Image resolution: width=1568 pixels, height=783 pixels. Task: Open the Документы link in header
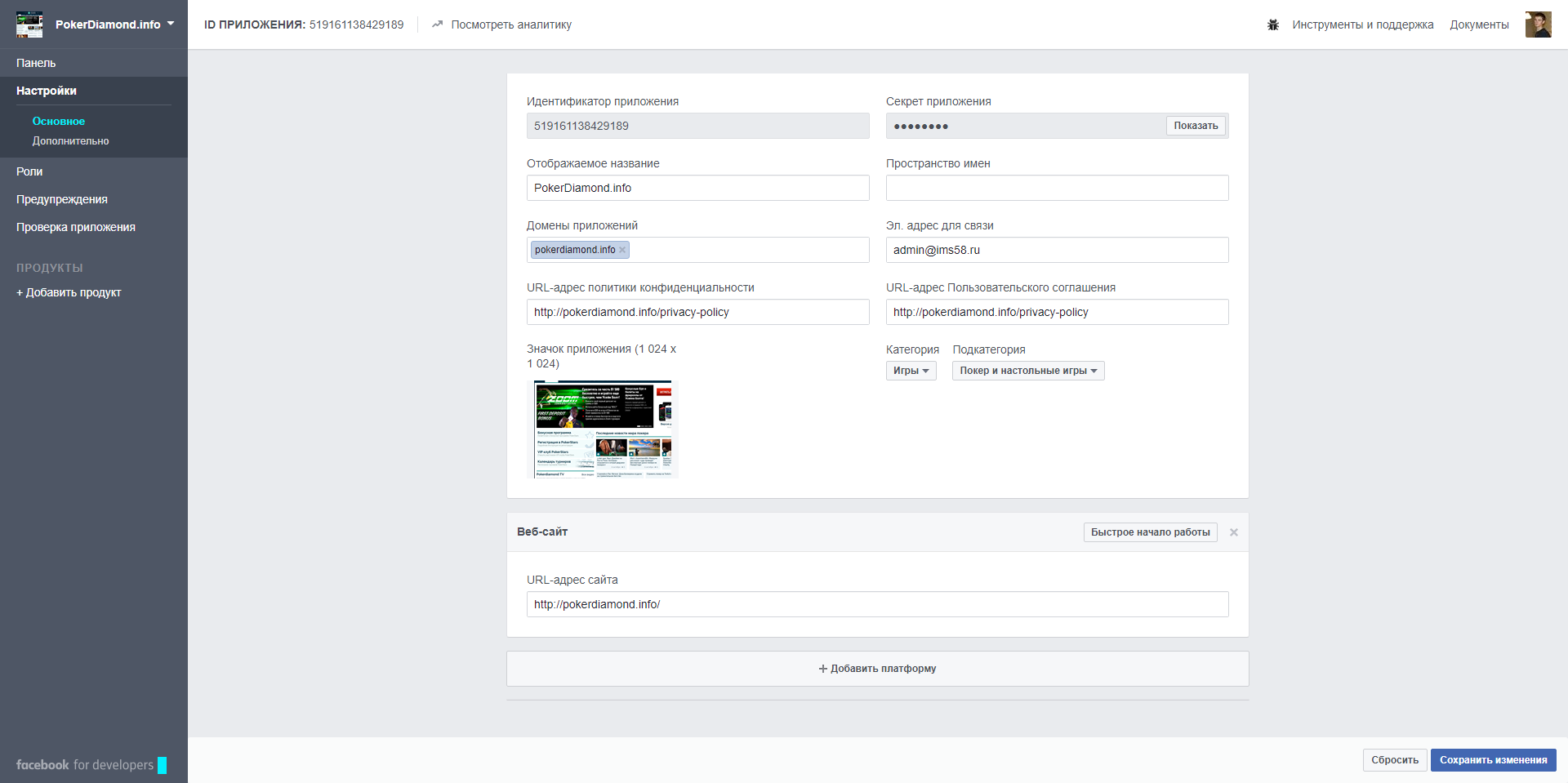pos(1479,24)
